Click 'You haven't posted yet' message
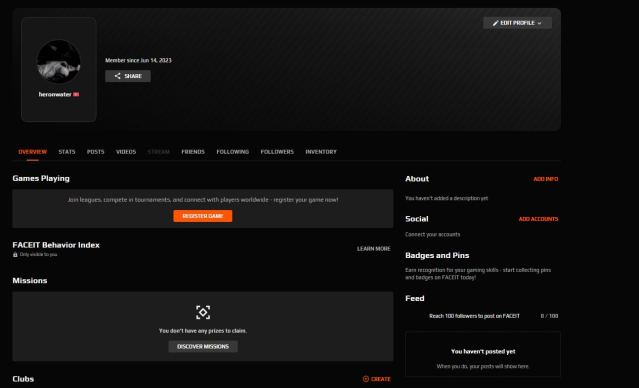 [483, 351]
